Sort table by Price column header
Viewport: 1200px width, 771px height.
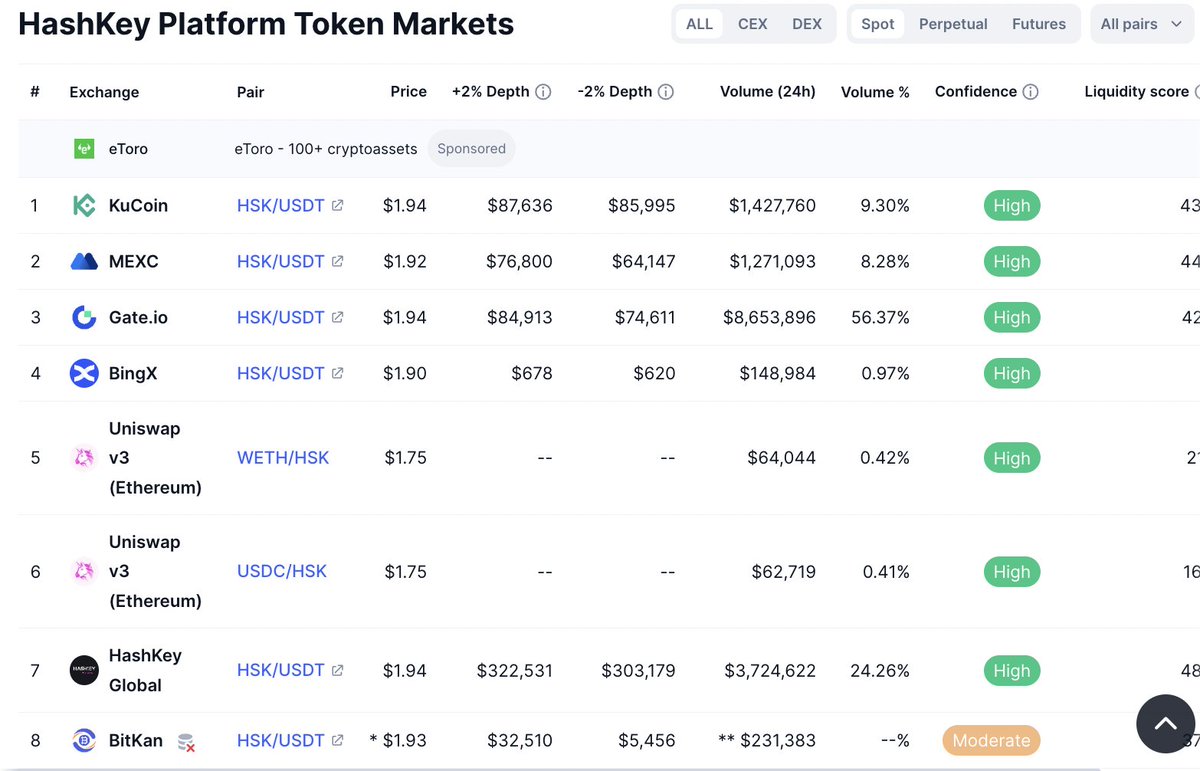(x=408, y=91)
